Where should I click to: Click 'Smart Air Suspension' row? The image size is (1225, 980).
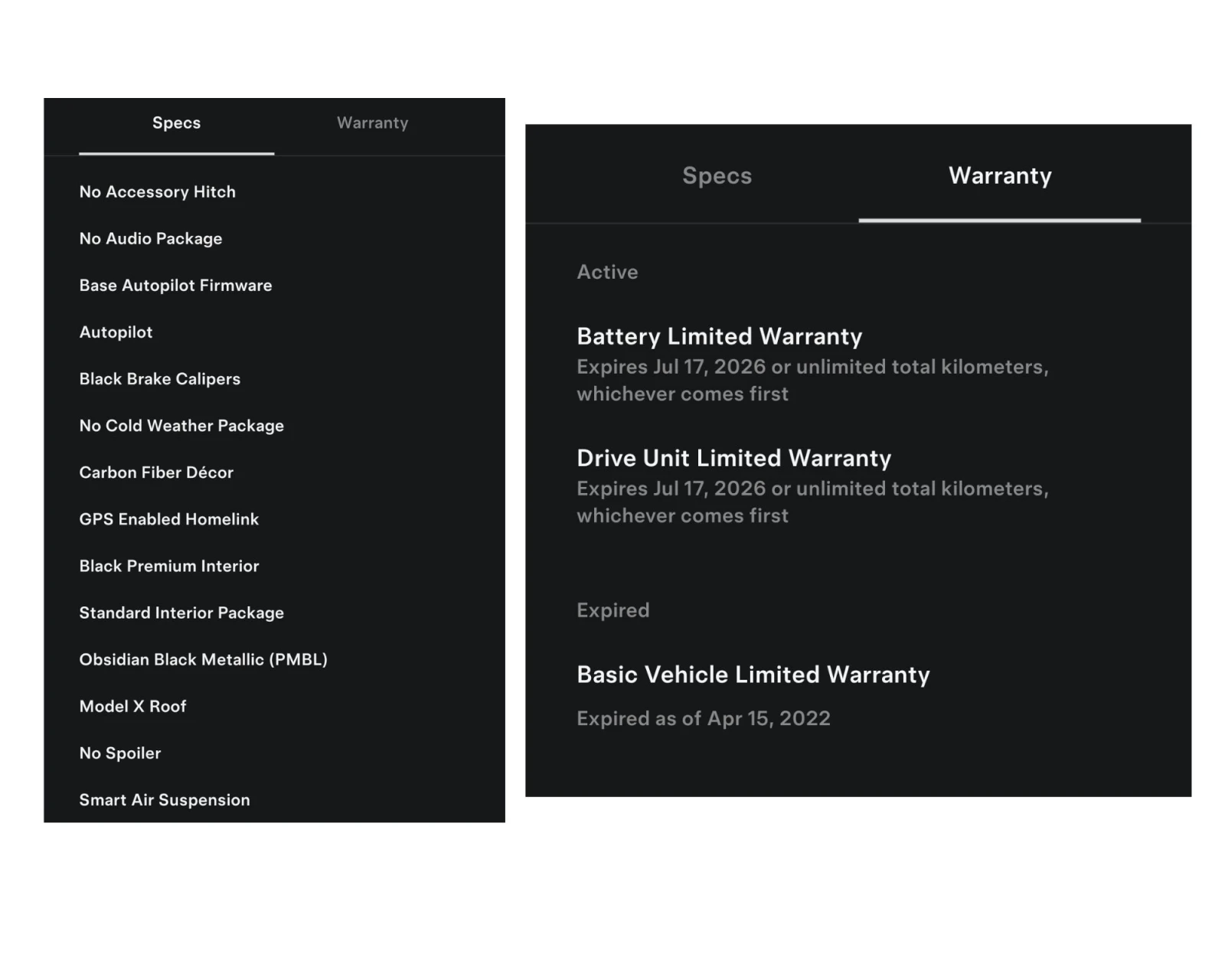pyautogui.click(x=165, y=799)
